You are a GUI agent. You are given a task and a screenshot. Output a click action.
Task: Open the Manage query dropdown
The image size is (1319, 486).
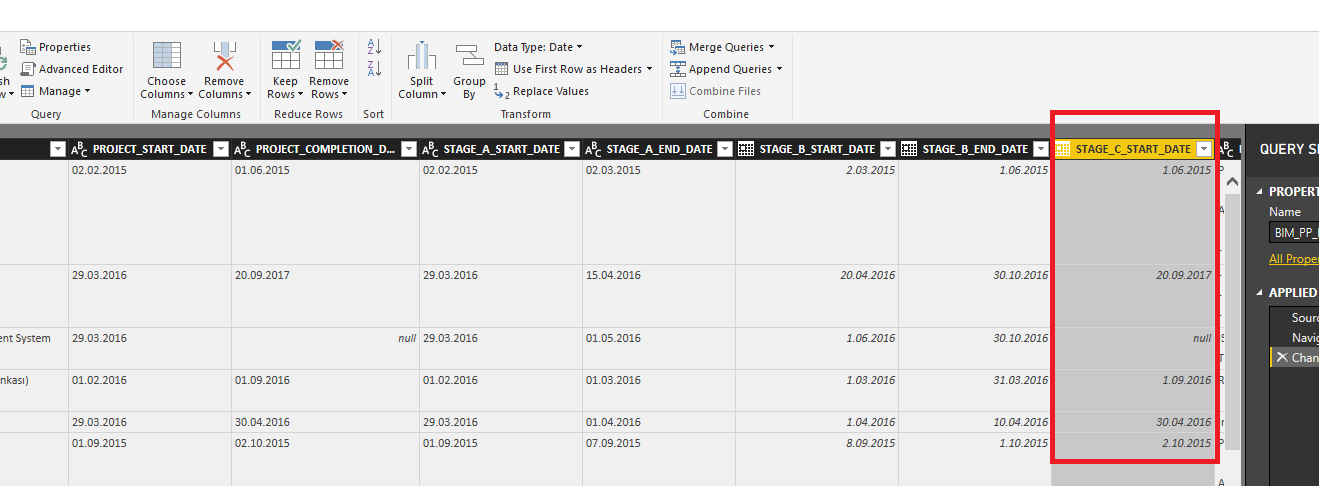(x=56, y=91)
